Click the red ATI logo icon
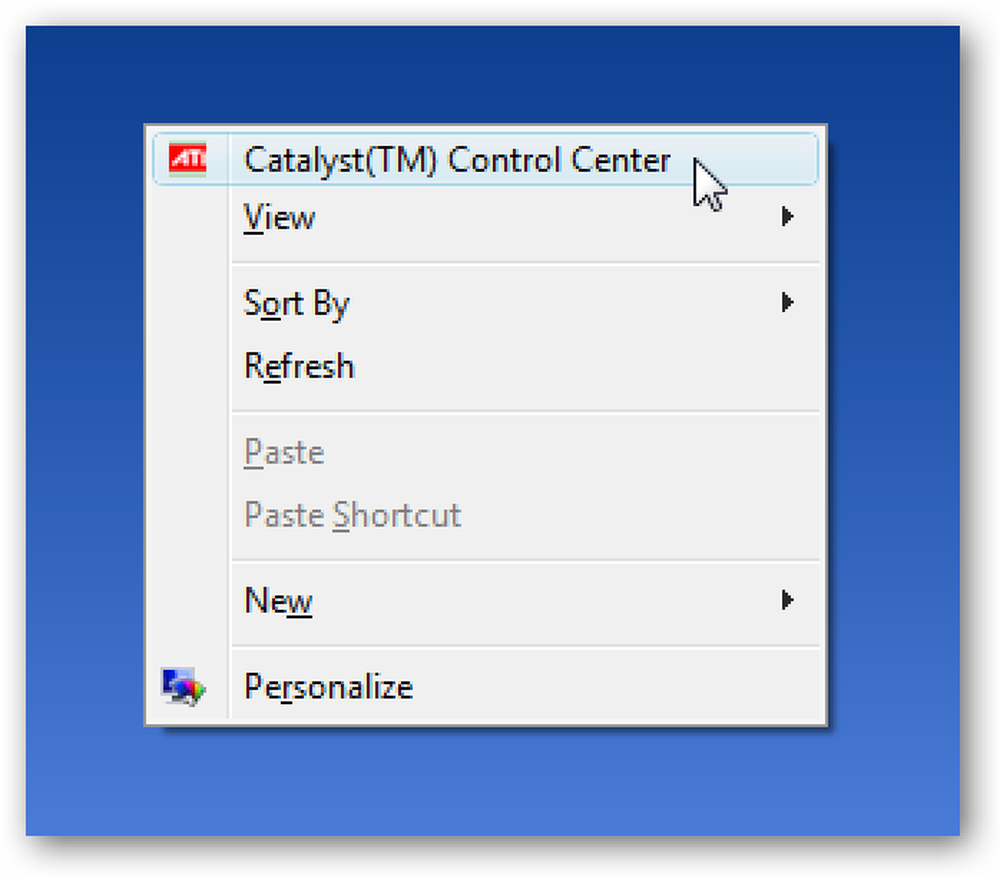Screen dimensions: 1000x876 tap(188, 159)
